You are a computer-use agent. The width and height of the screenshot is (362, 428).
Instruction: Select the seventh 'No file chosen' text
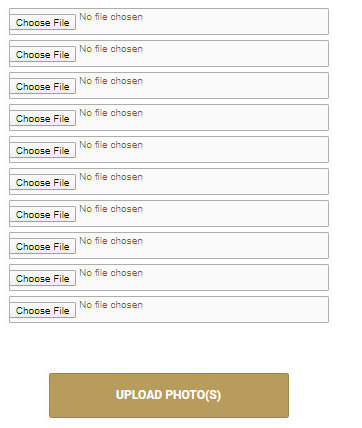click(111, 209)
